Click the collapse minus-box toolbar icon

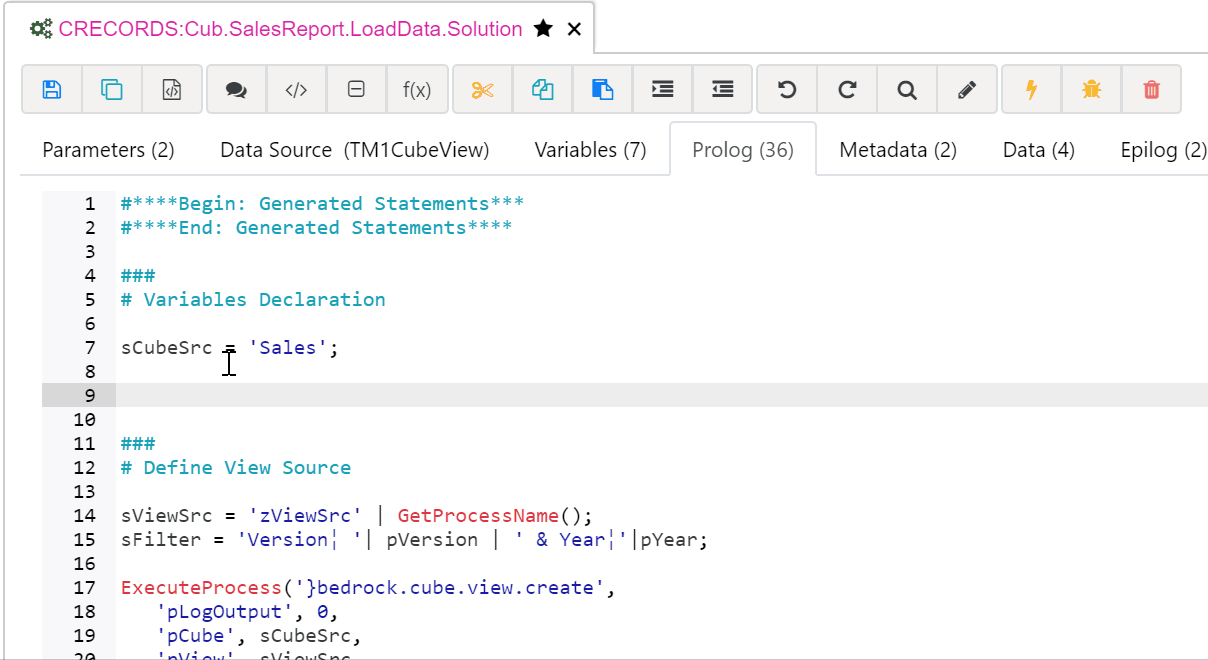click(356, 90)
